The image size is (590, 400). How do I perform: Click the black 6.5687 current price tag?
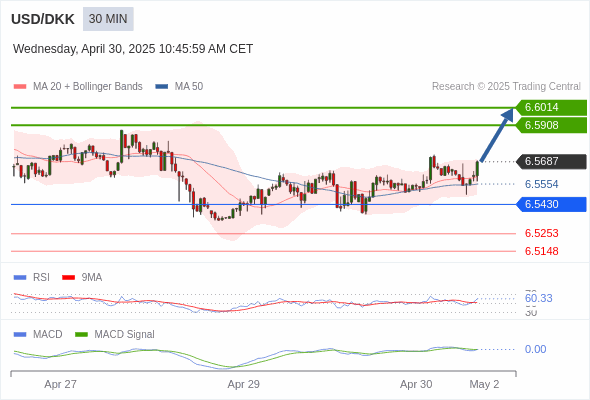(551, 161)
